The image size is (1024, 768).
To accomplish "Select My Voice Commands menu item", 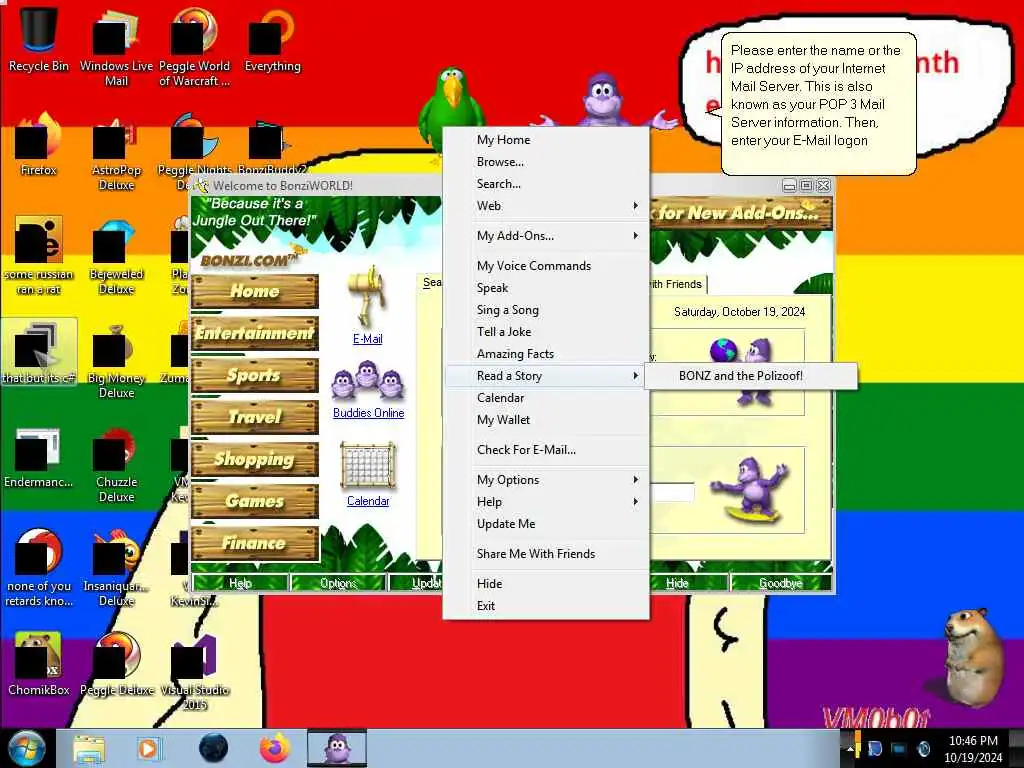I will click(547, 266).
